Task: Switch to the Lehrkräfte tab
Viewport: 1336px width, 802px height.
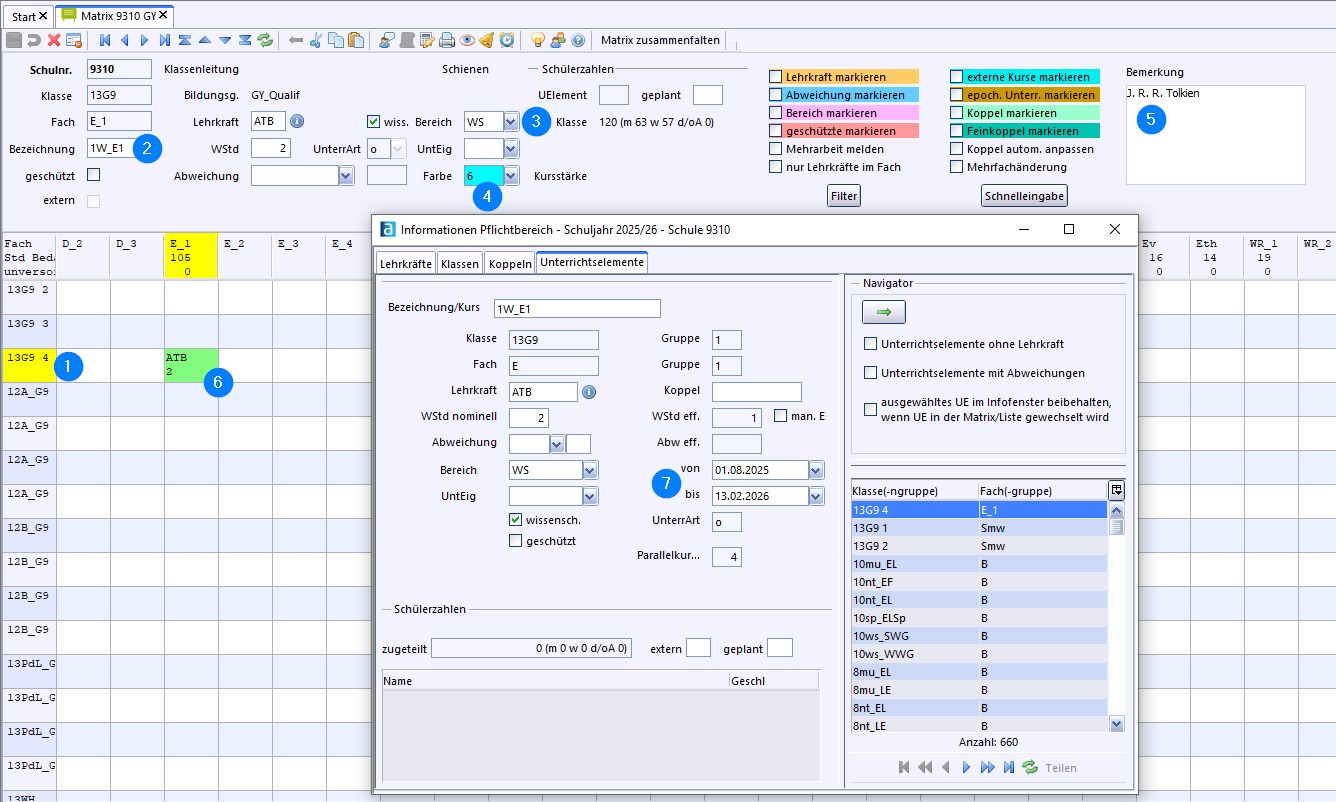Action: 405,264
